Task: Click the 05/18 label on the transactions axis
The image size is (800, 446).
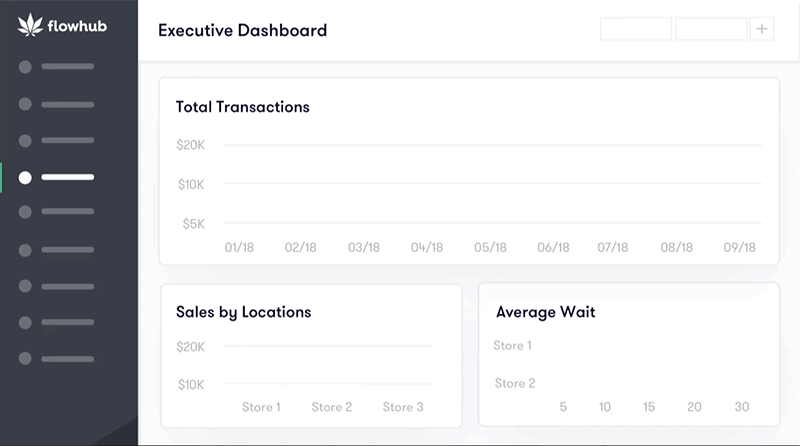Action: (x=491, y=247)
